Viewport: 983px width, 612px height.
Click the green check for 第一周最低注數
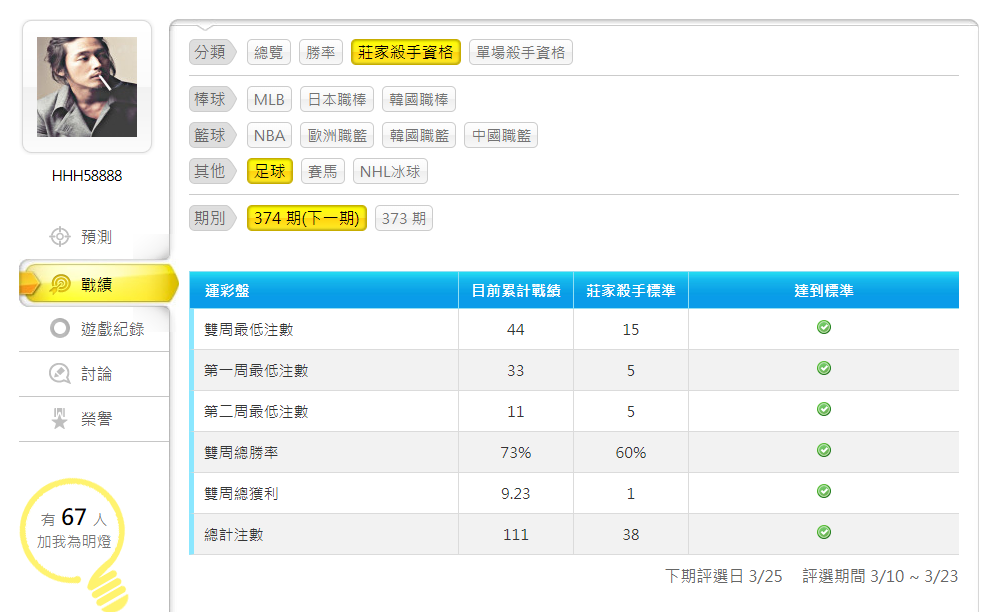pos(824,368)
